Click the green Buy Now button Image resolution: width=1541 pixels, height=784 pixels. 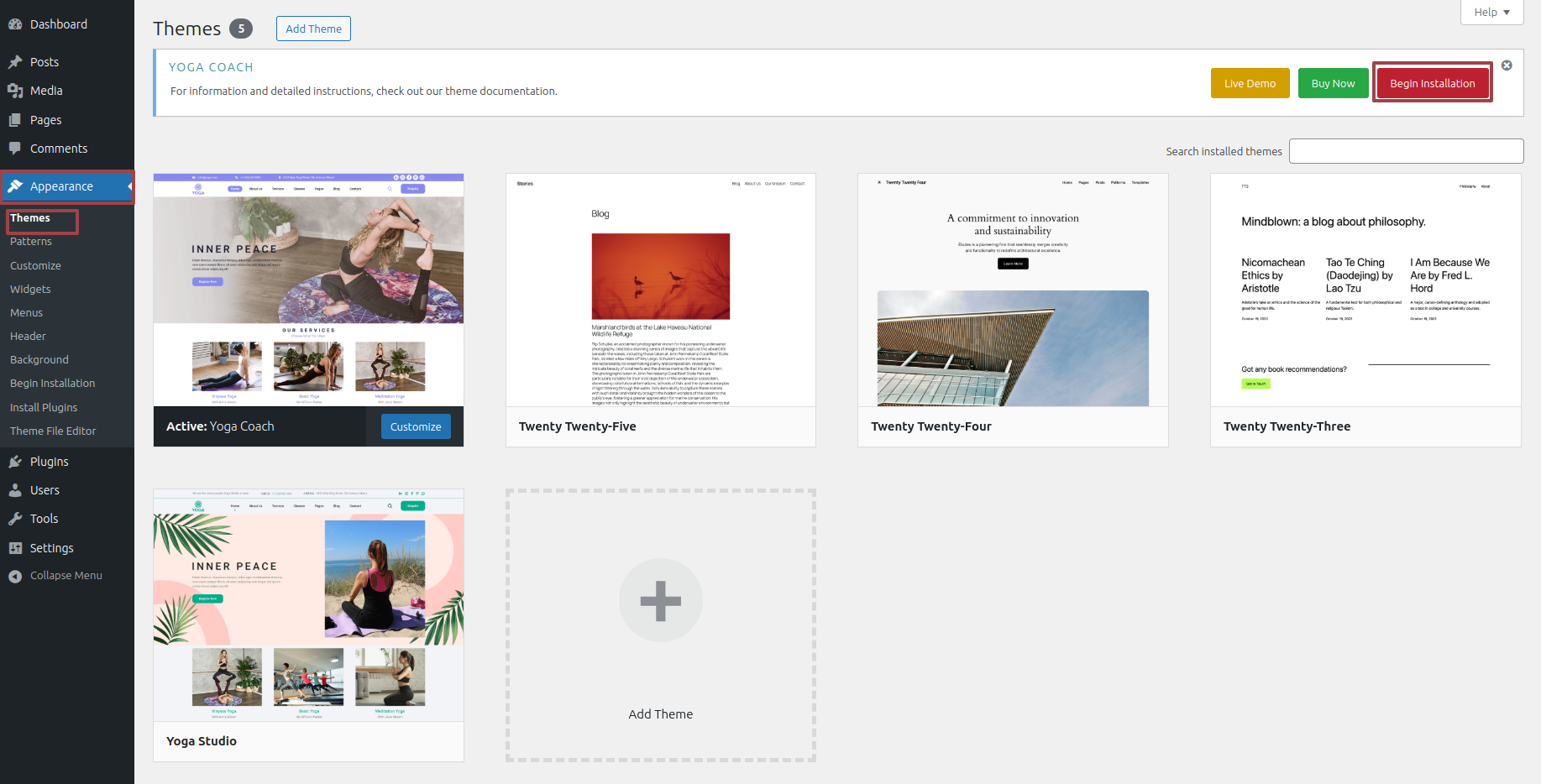coord(1333,83)
